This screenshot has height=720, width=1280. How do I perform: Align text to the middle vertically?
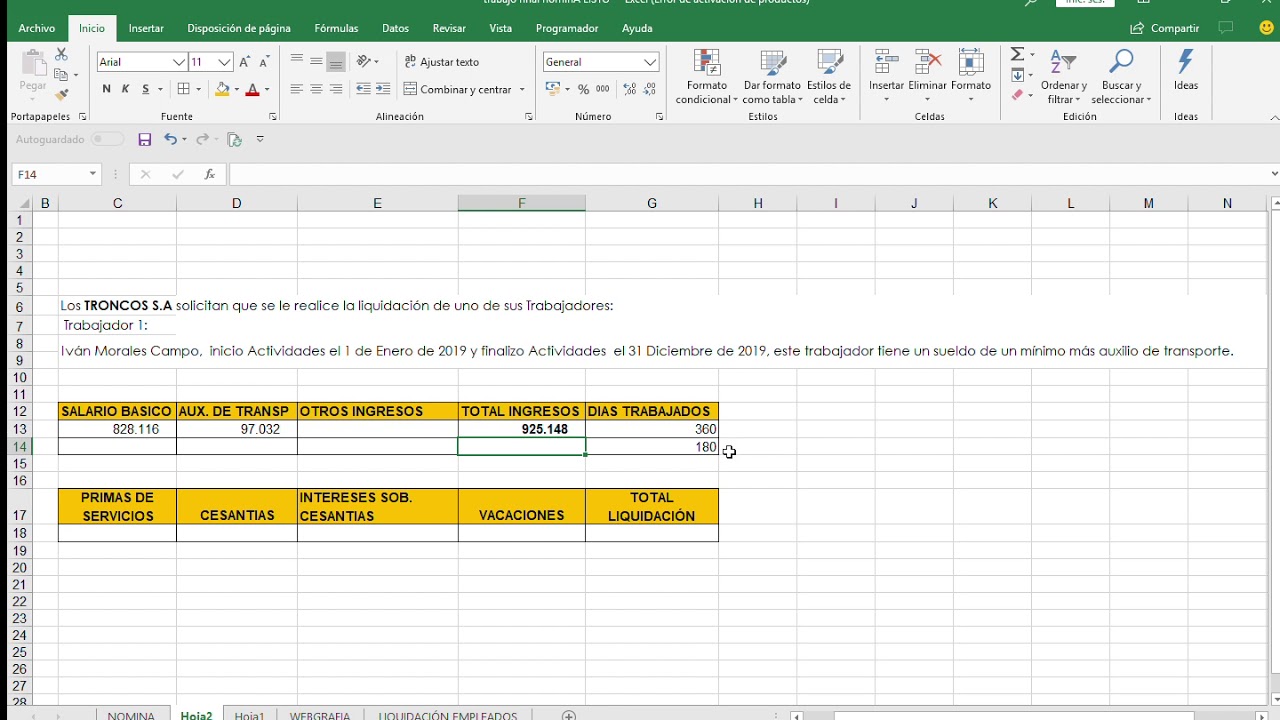click(x=316, y=61)
